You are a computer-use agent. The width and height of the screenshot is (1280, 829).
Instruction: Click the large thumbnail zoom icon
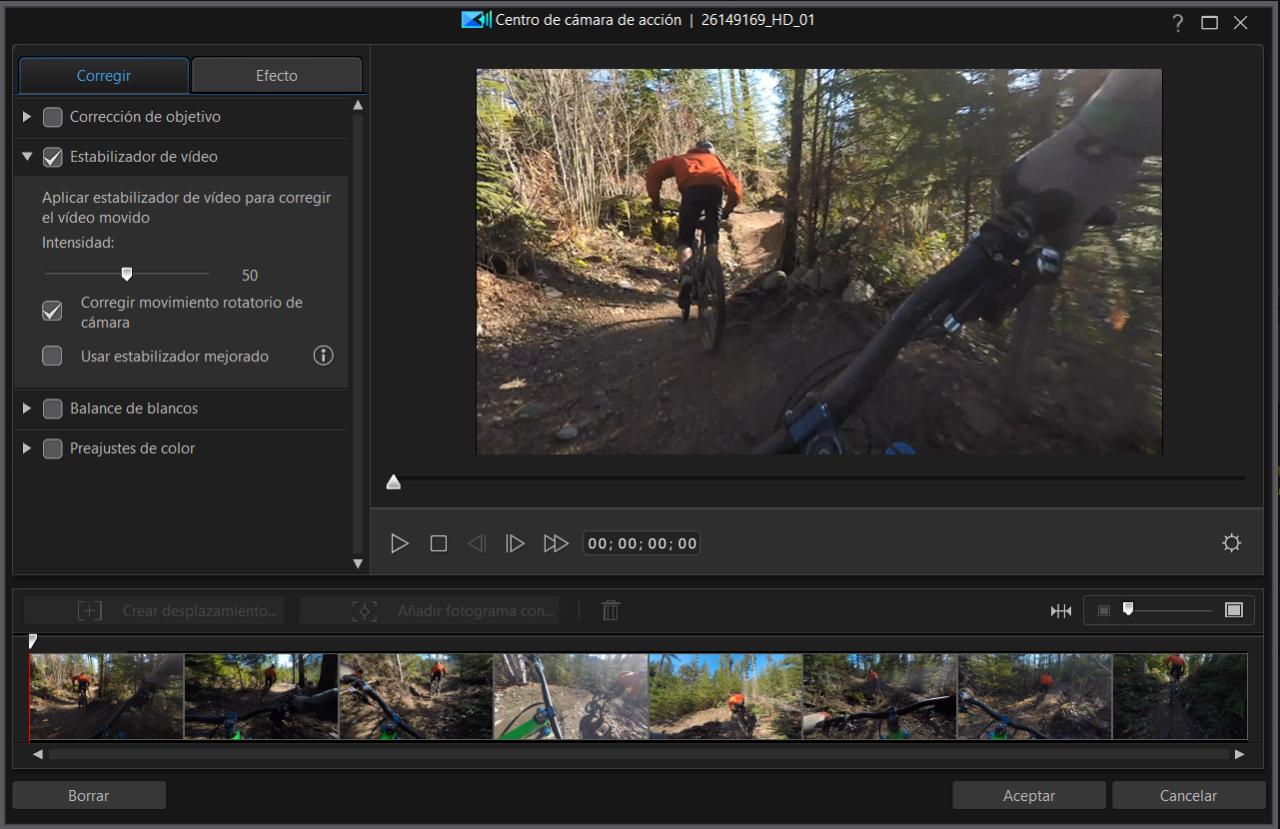tap(1234, 610)
